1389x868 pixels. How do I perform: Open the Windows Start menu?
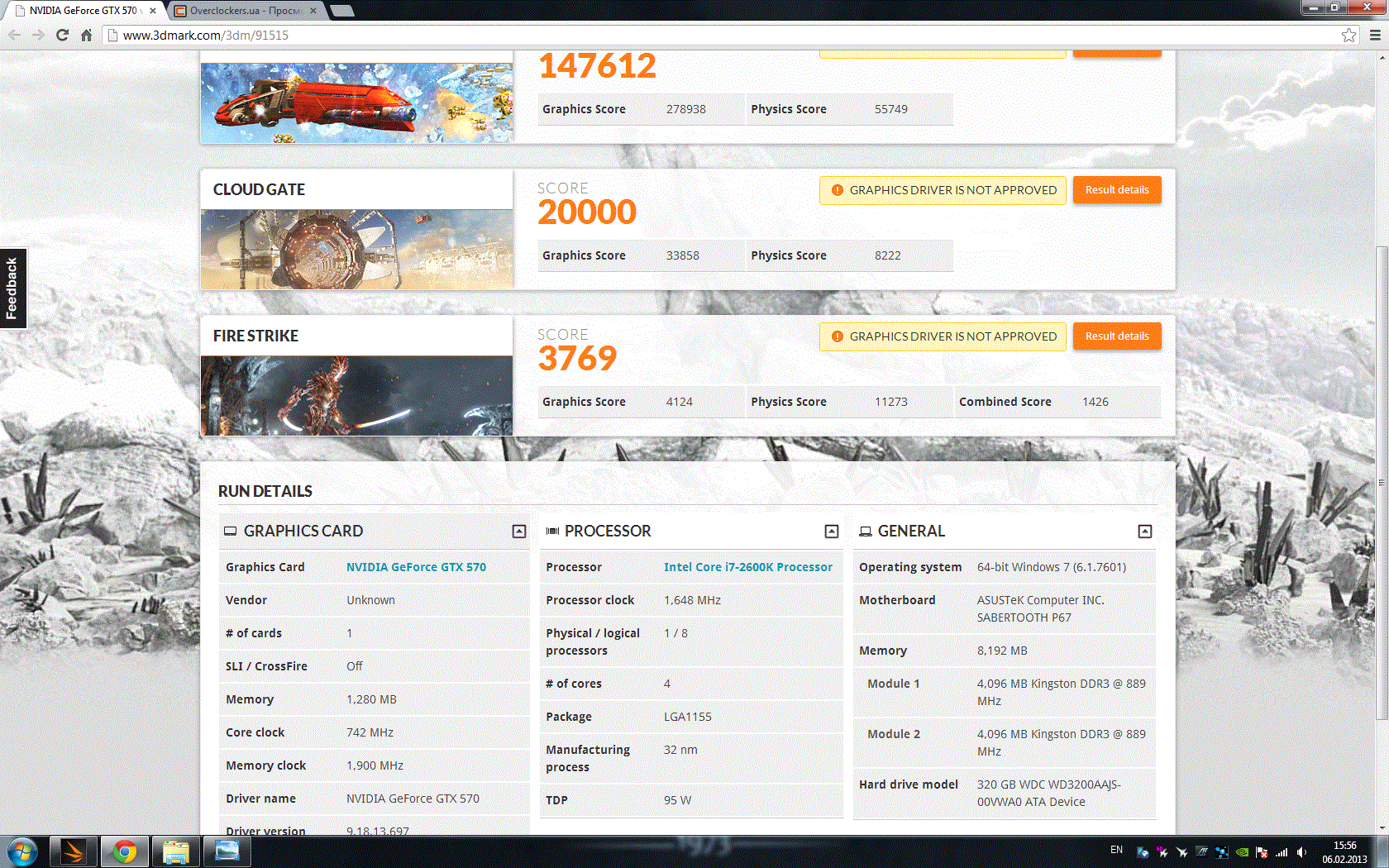click(x=21, y=851)
